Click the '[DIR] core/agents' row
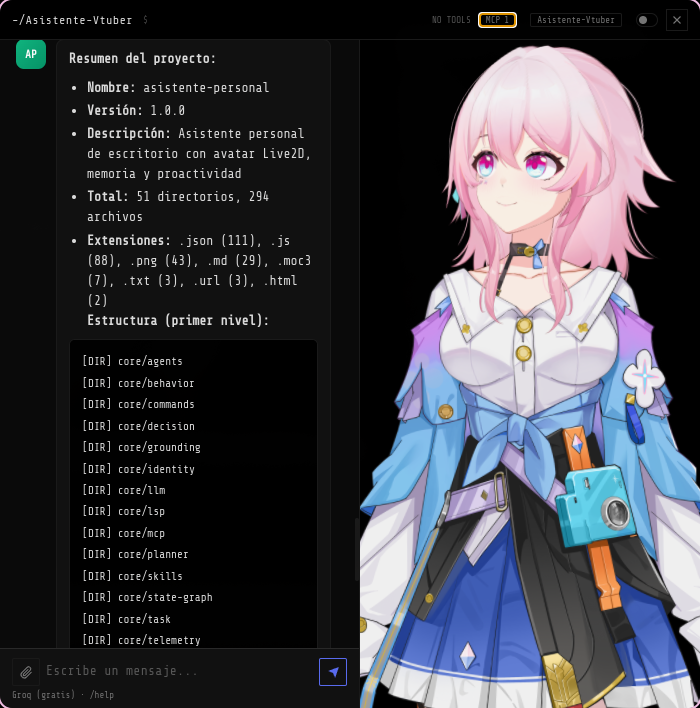This screenshot has width=700, height=708. [x=132, y=361]
